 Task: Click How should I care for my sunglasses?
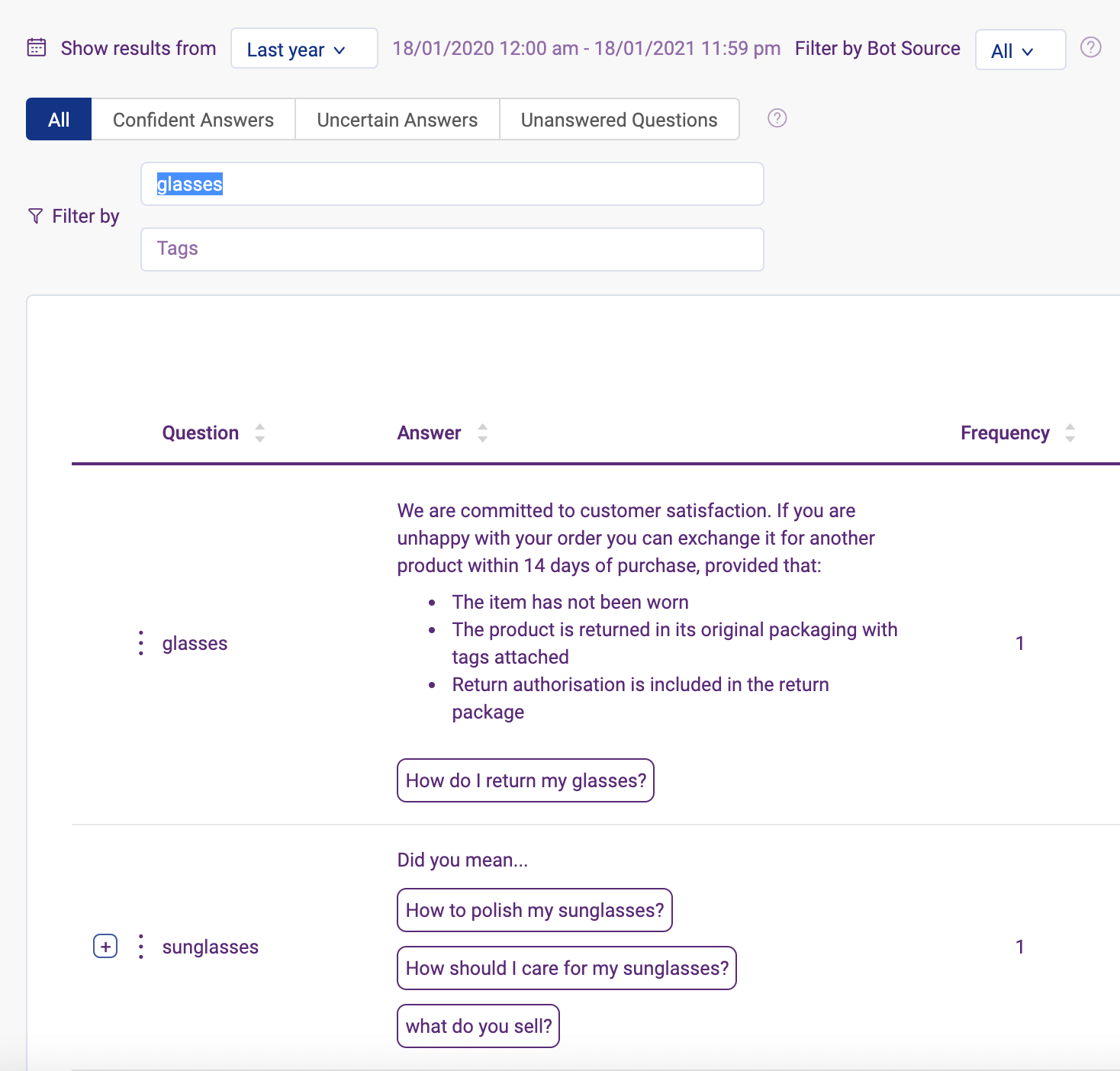567,968
